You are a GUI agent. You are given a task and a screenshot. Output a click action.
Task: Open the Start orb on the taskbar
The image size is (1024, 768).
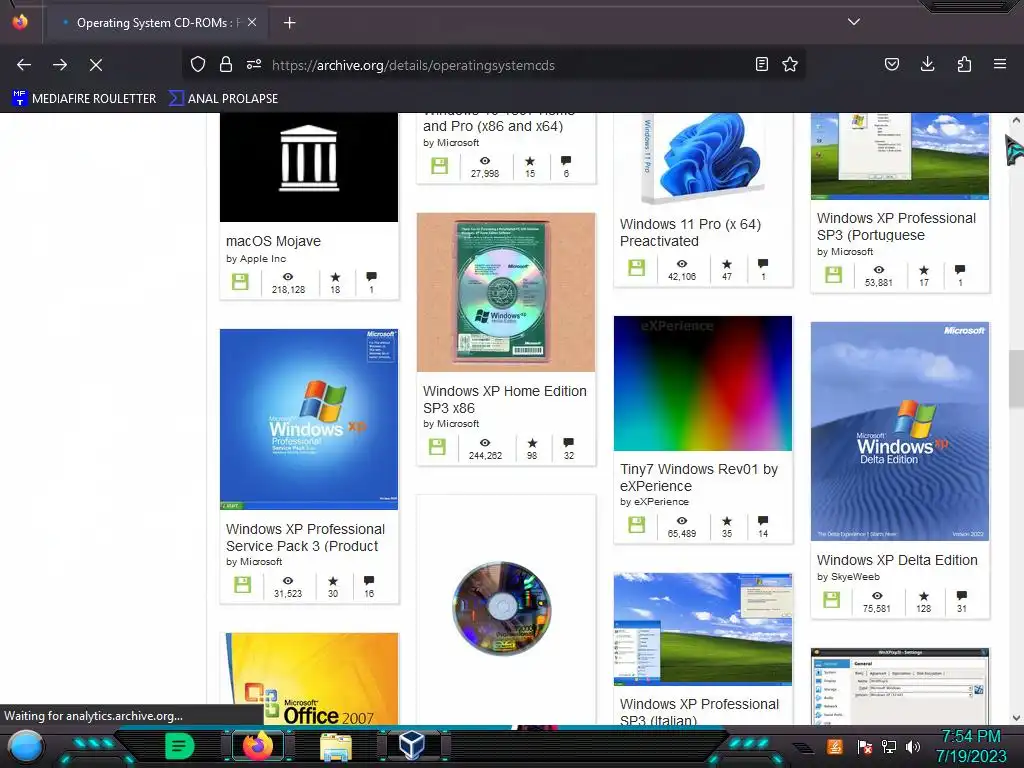pyautogui.click(x=26, y=746)
